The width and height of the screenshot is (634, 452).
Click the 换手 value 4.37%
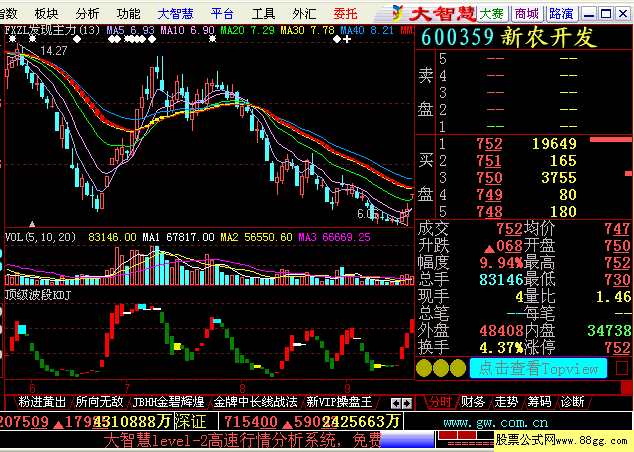pyautogui.click(x=501, y=348)
